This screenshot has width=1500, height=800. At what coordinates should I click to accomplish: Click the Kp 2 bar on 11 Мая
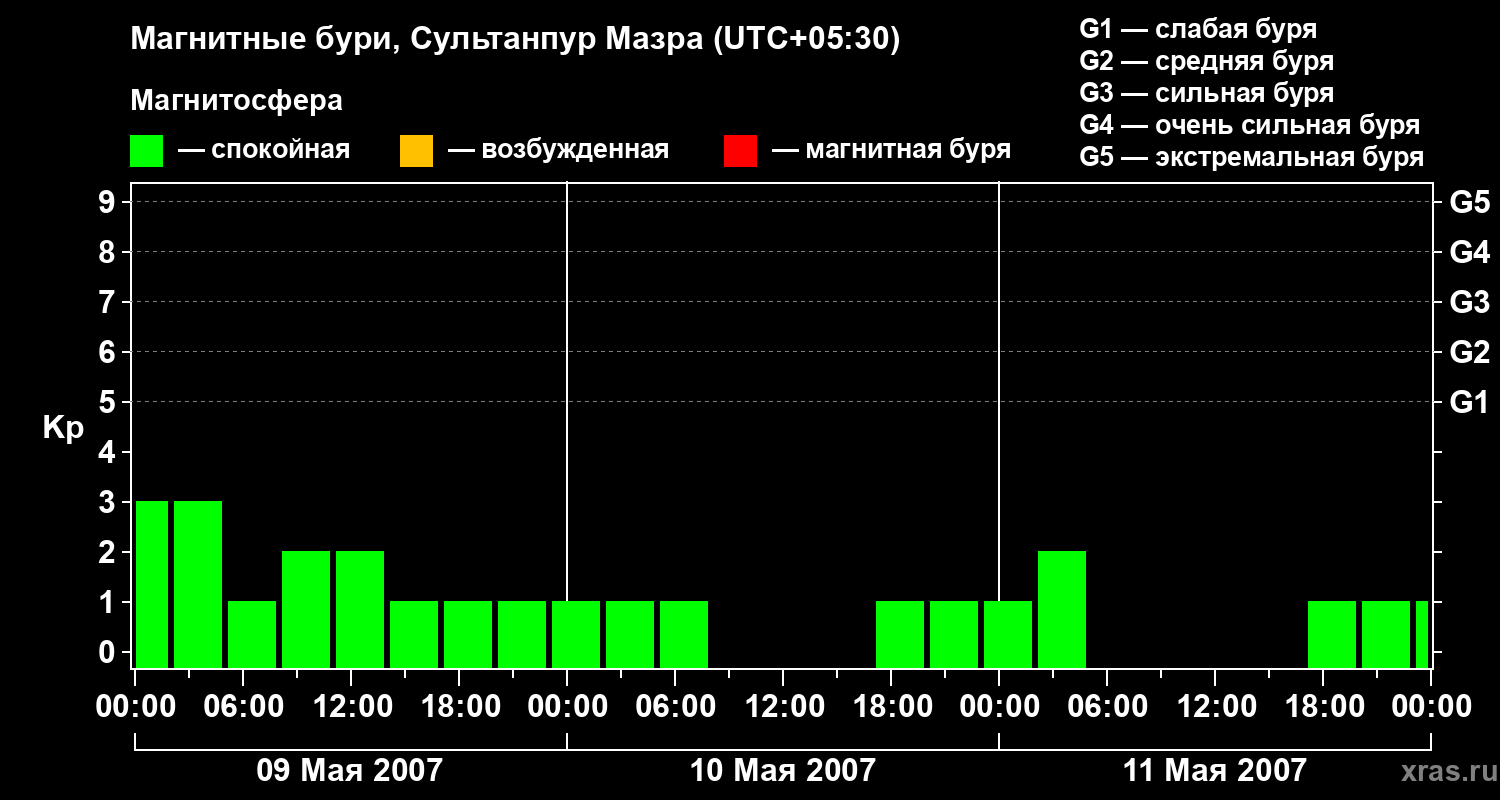coord(1062,609)
